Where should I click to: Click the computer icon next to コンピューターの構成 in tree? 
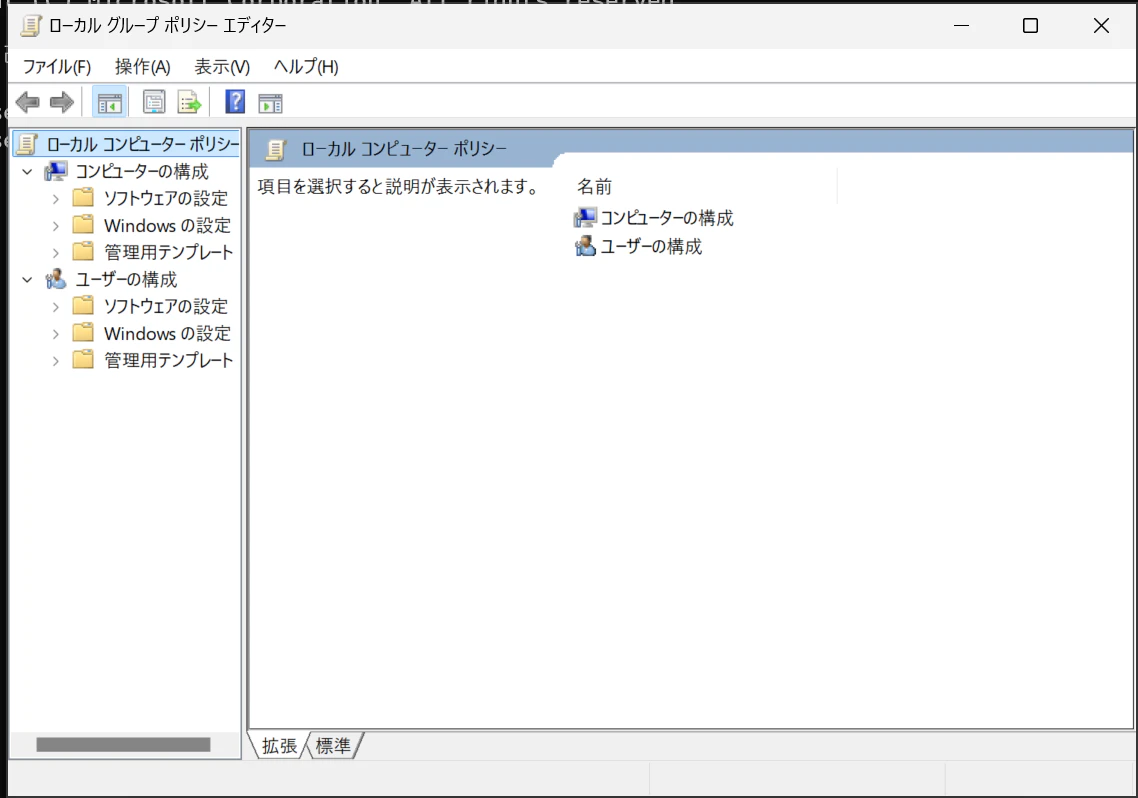[56, 171]
